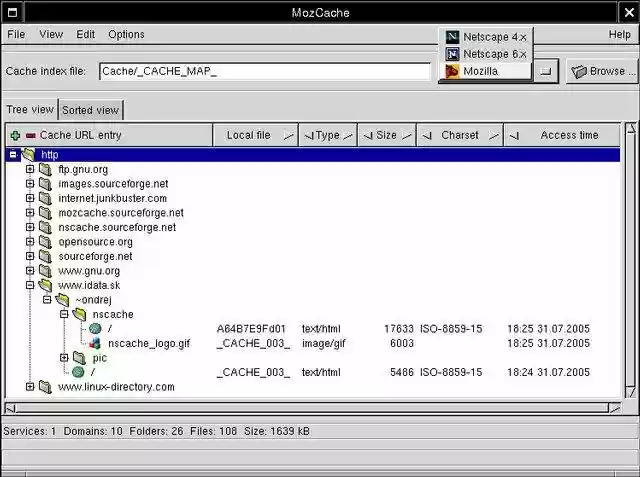Click folder icon next to internet.junkbuster.com

[x=45, y=198]
